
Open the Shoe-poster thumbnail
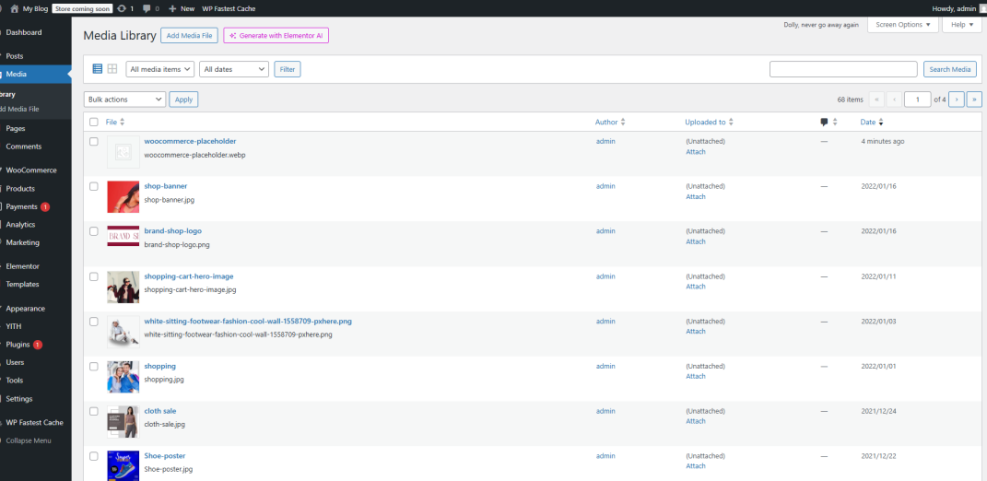pyautogui.click(x=123, y=466)
